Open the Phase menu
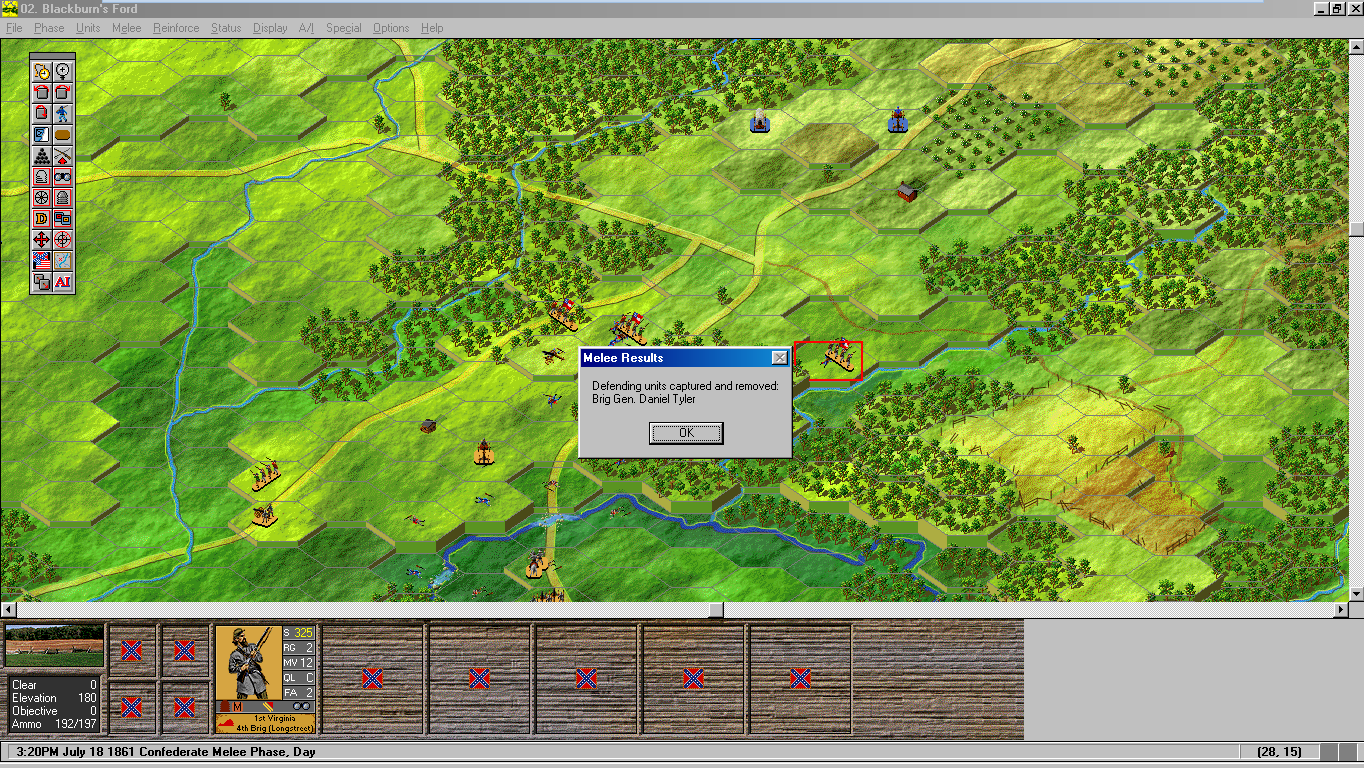1364x768 pixels. [x=49, y=28]
